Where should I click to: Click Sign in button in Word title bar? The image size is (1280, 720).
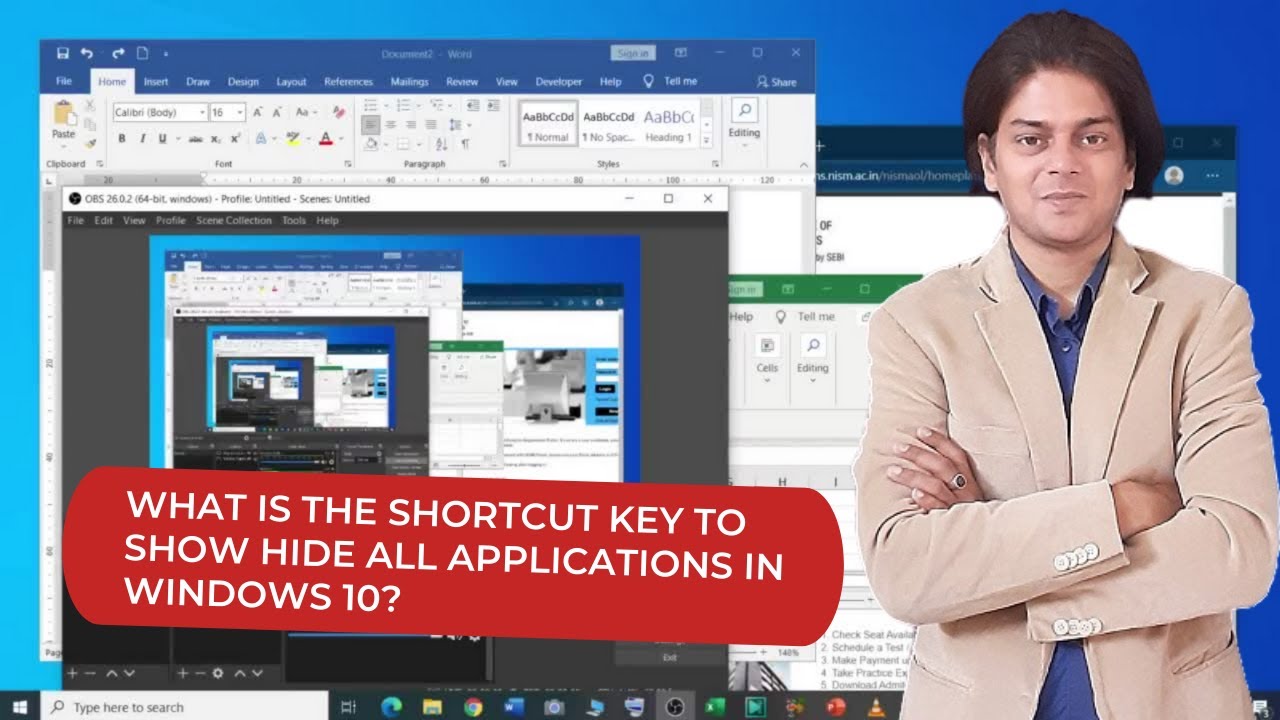click(632, 53)
